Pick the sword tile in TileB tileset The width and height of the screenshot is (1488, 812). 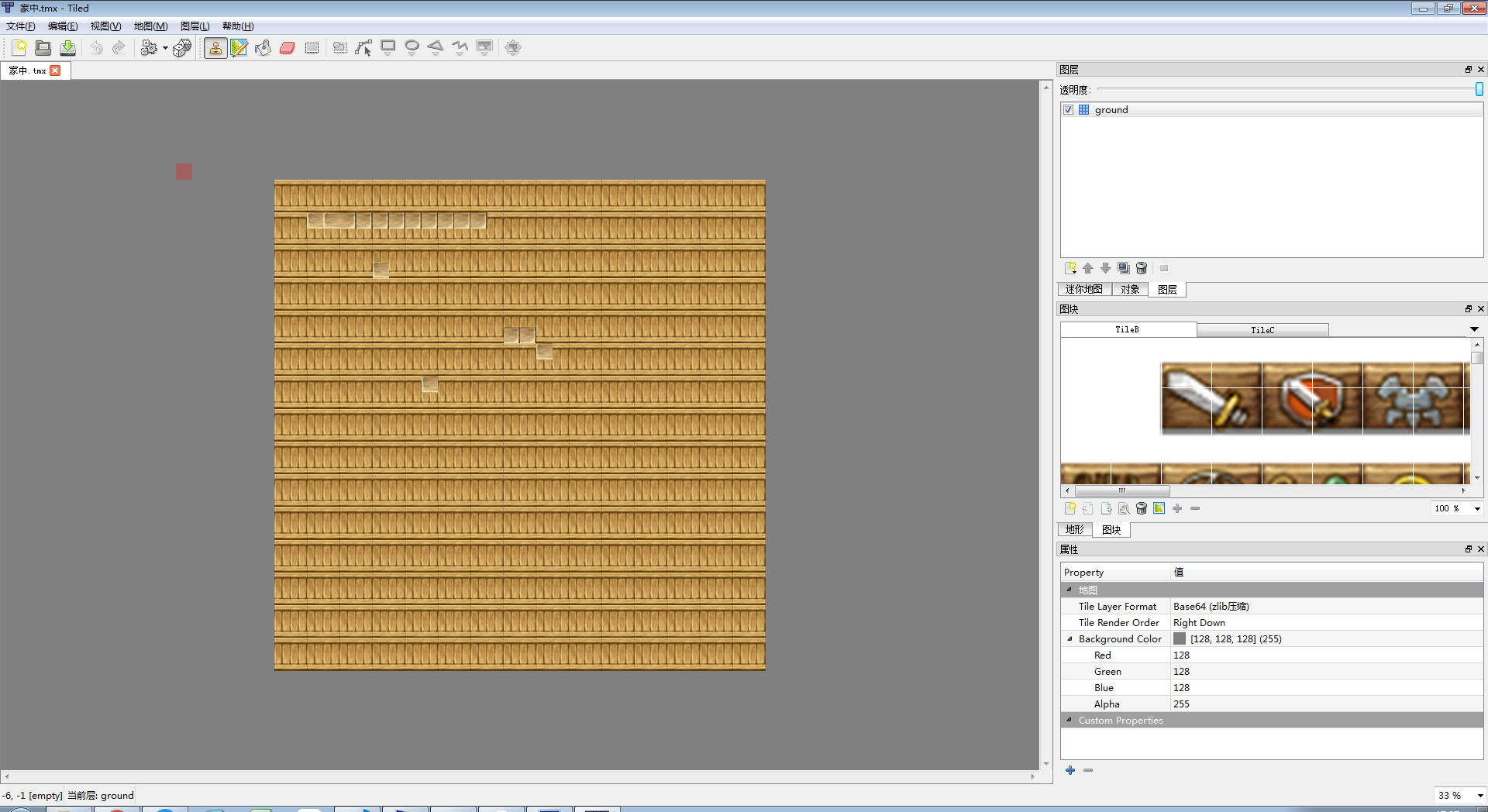click(x=1211, y=398)
